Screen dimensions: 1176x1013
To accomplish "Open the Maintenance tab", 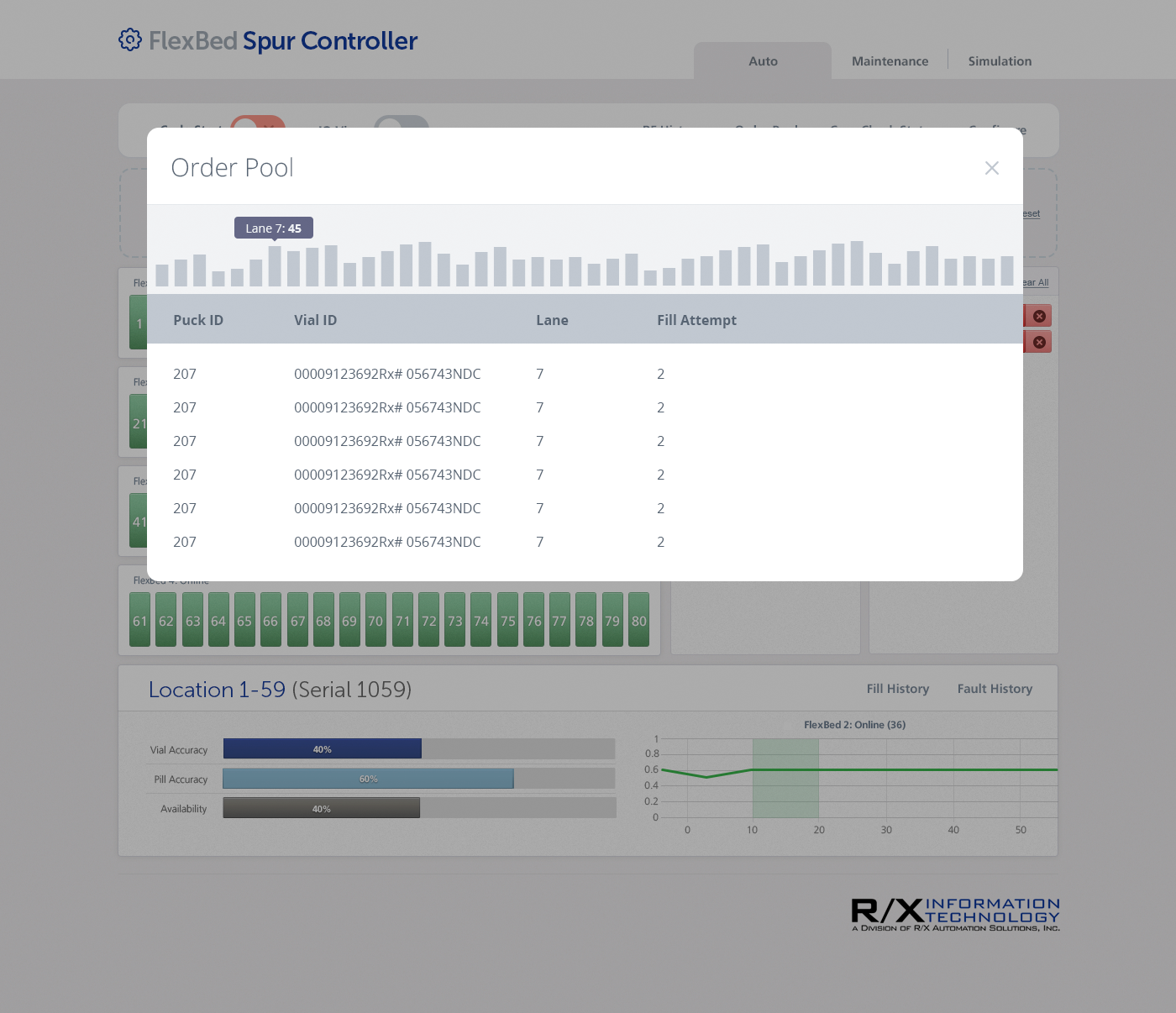I will tap(890, 61).
